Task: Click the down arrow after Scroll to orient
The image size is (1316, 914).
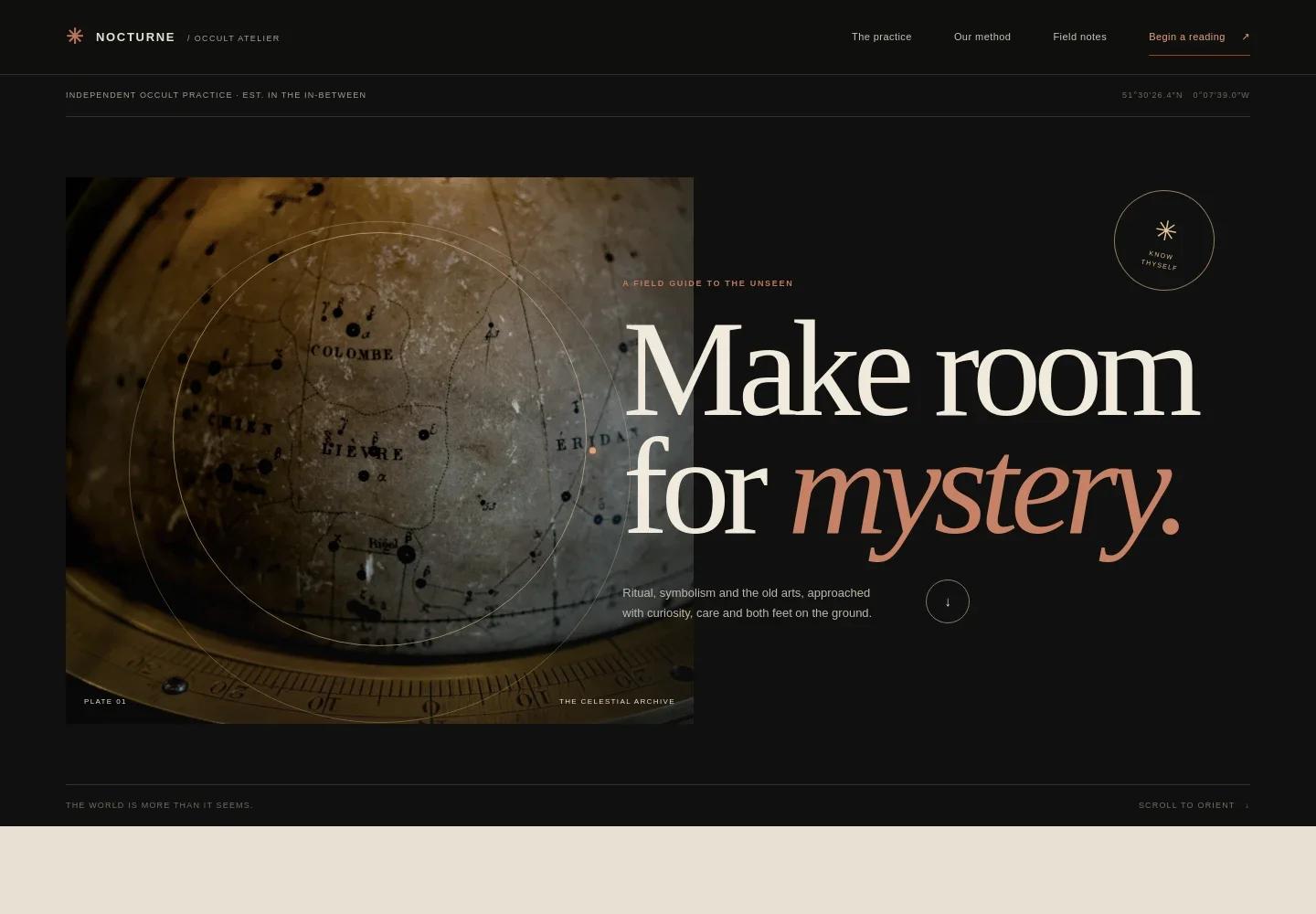Action: pyautogui.click(x=1247, y=805)
